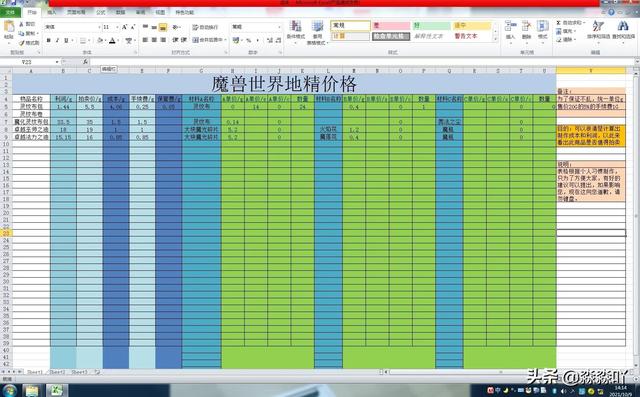Apply the green Good cell style
Image resolution: width=640 pixels, height=397 pixels.
tap(431, 26)
